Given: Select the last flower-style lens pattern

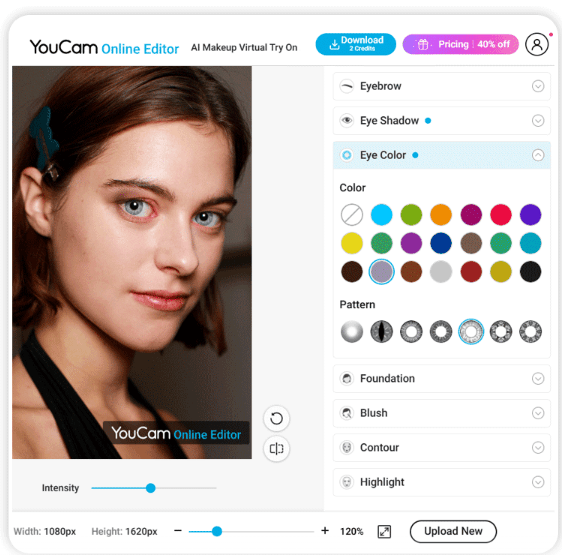Looking at the screenshot, I should [530, 331].
